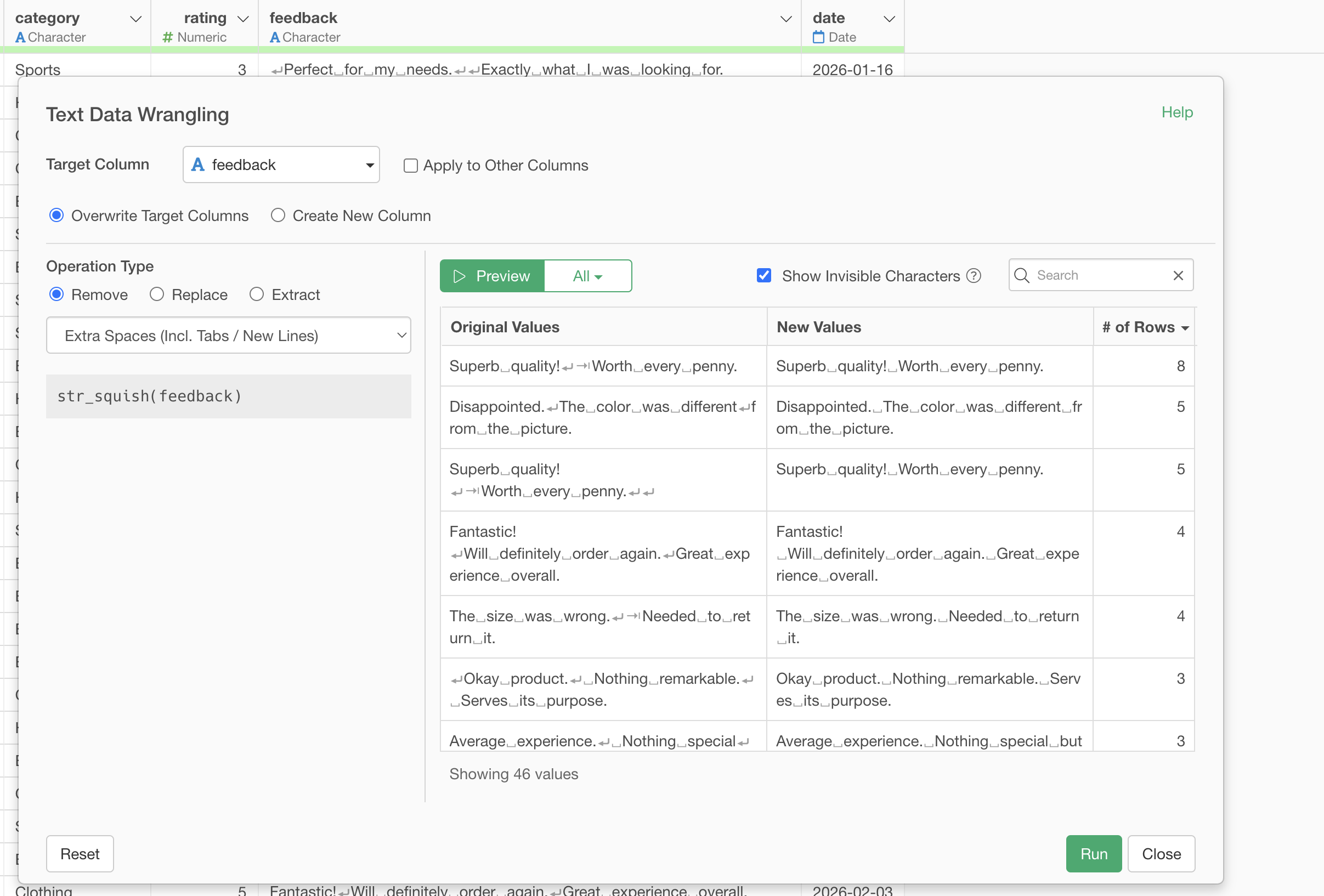Click the date column calendar icon
This screenshot has height=896, width=1324.
pyautogui.click(x=818, y=38)
